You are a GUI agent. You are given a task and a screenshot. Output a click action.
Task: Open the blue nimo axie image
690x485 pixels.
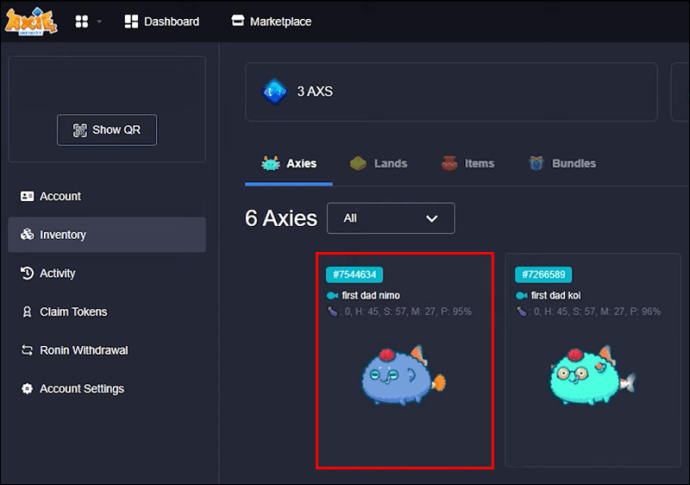point(403,375)
